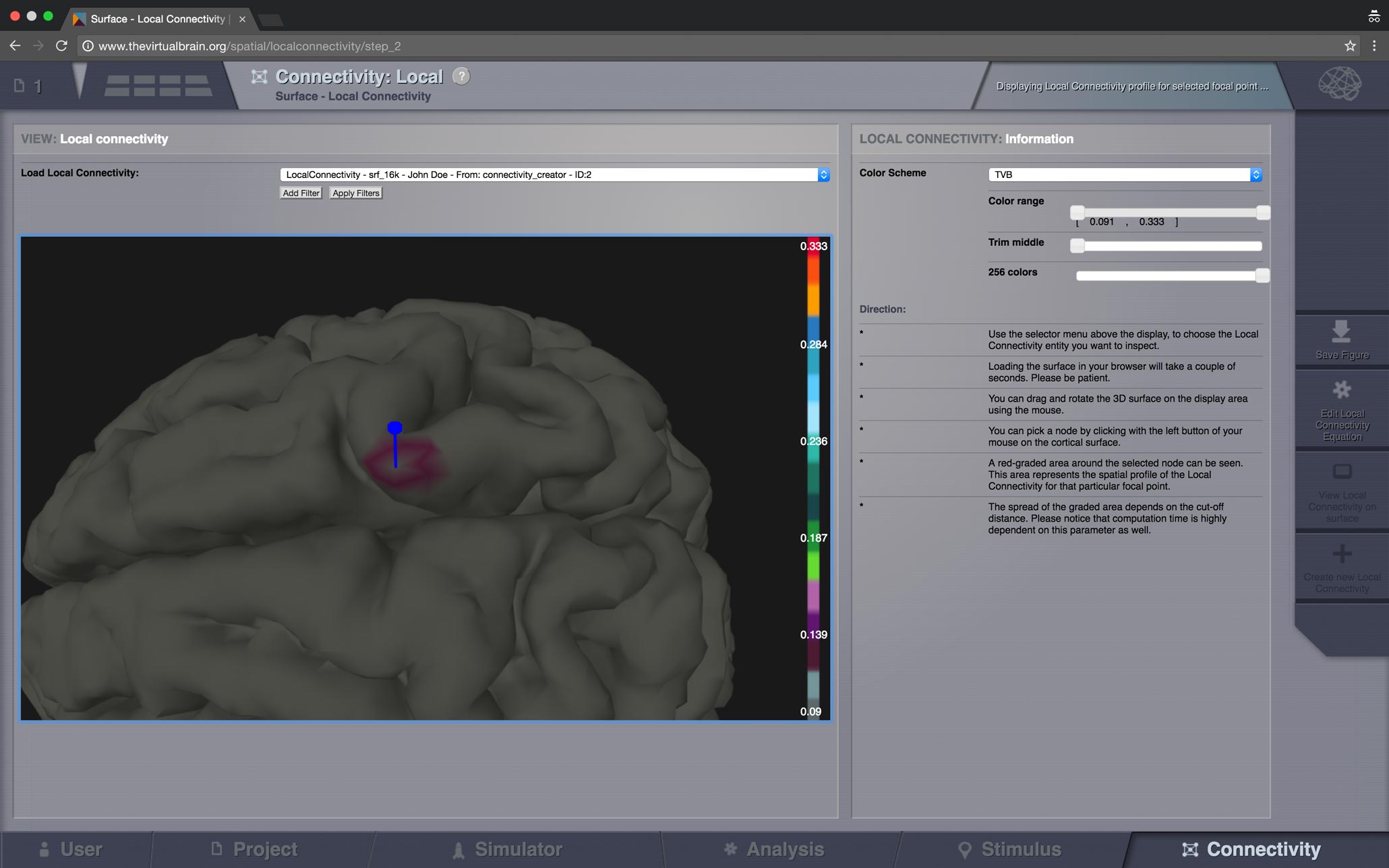Screen dimensions: 1389x868
Task: Switch to the Stimulus tab
Action: [1009, 849]
